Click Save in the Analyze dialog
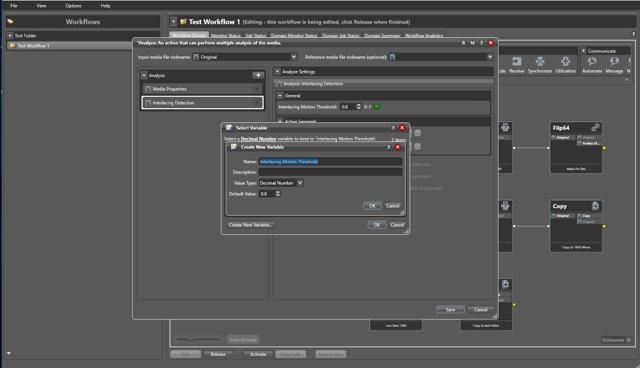The image size is (640, 368). (x=450, y=309)
